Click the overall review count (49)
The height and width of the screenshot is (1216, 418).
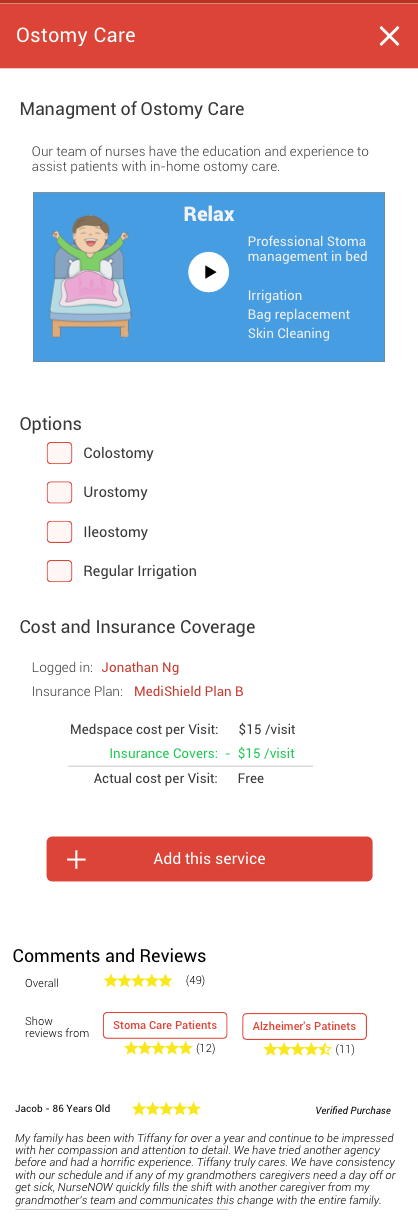coord(195,981)
